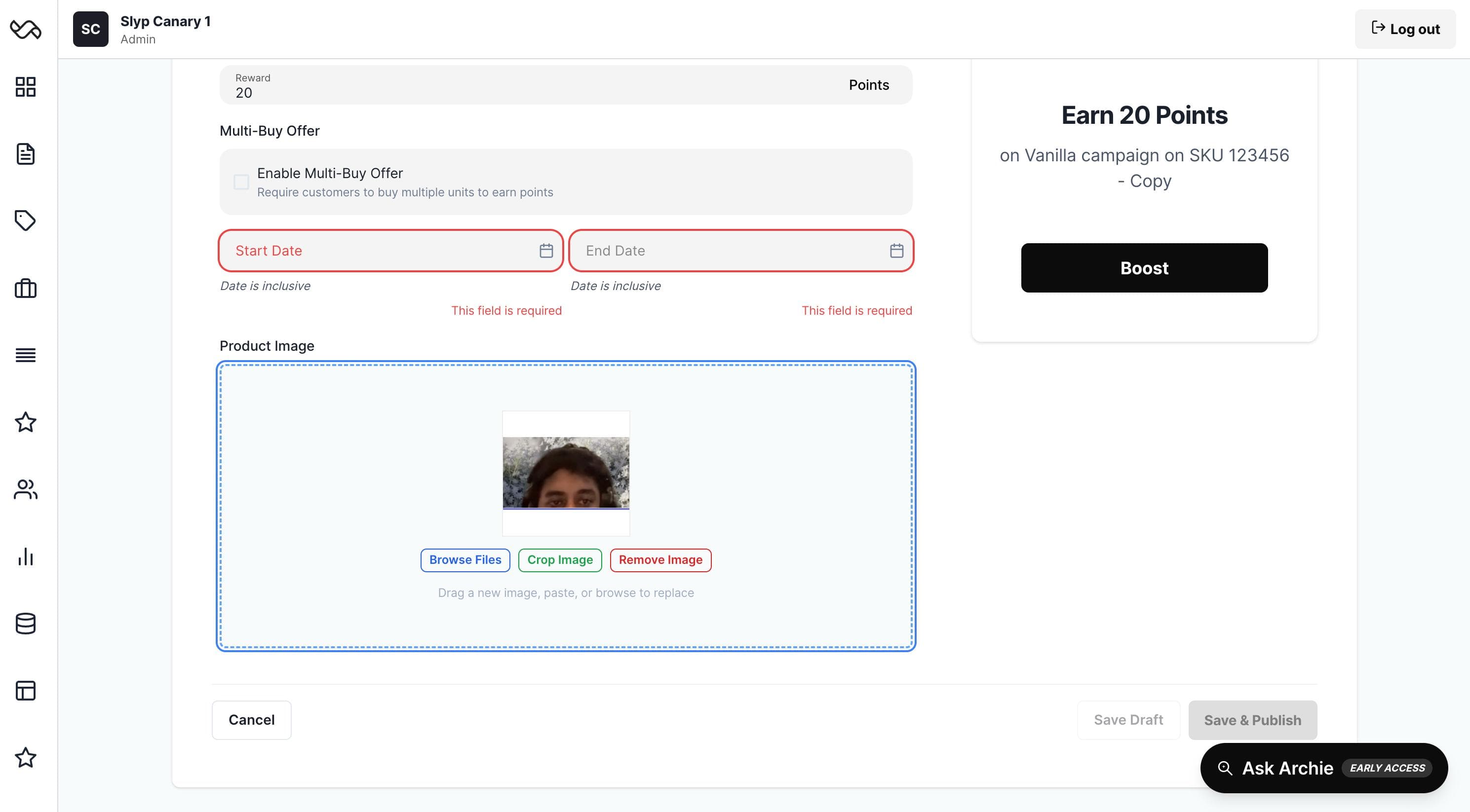Click the Log out button
Viewport: 1470px width, 812px height.
click(1405, 29)
